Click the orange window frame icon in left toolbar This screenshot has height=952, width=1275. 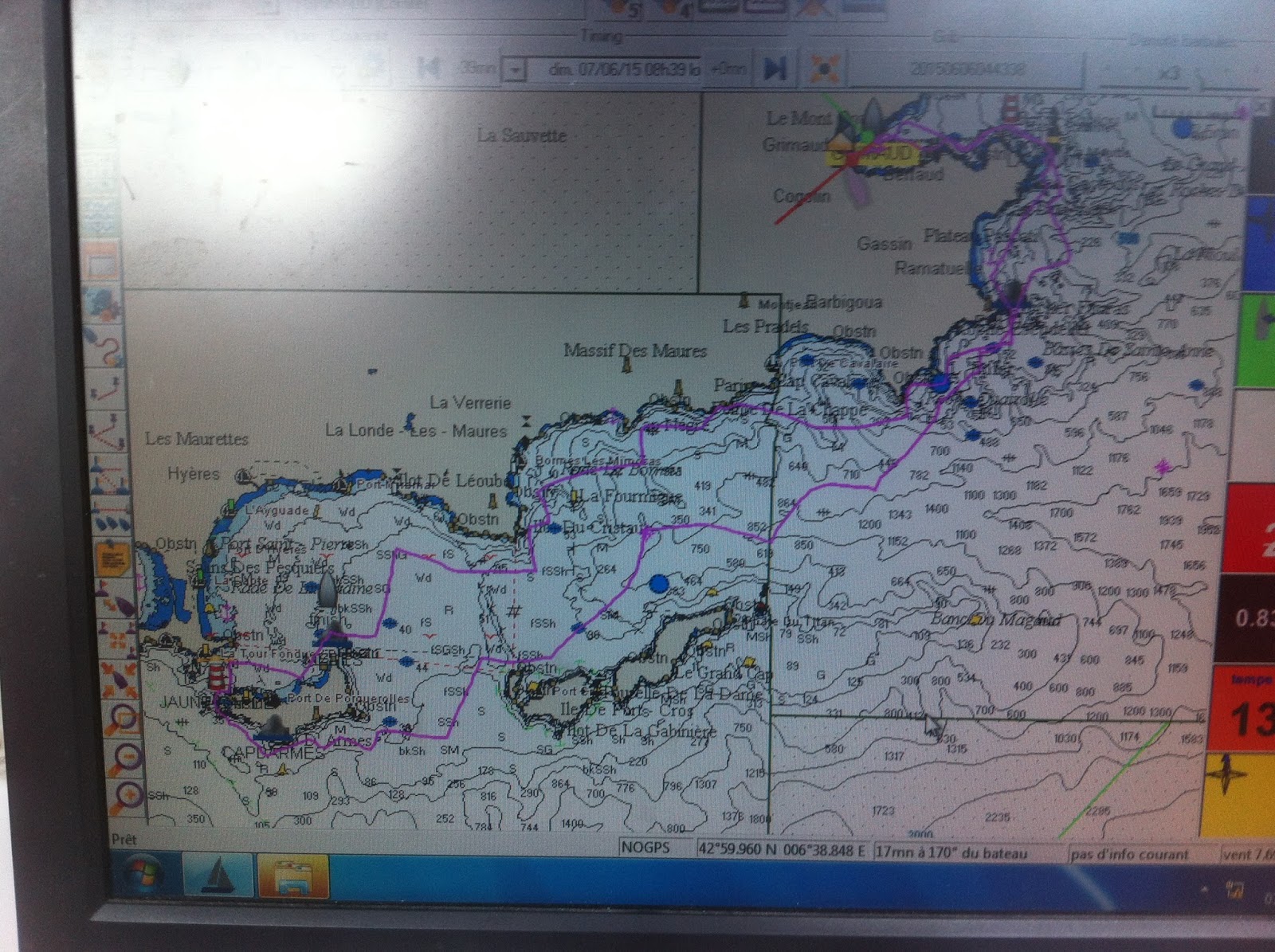(x=102, y=261)
